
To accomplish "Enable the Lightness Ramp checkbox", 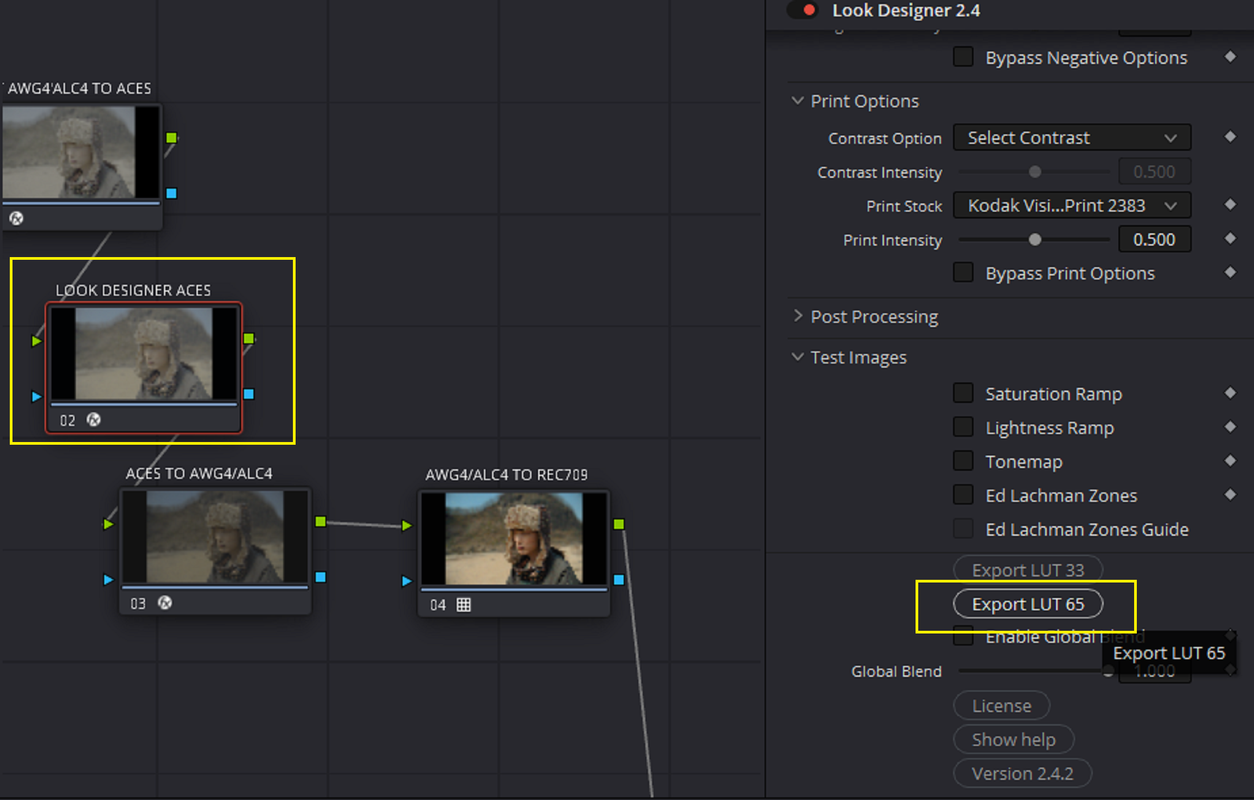I will [x=963, y=427].
